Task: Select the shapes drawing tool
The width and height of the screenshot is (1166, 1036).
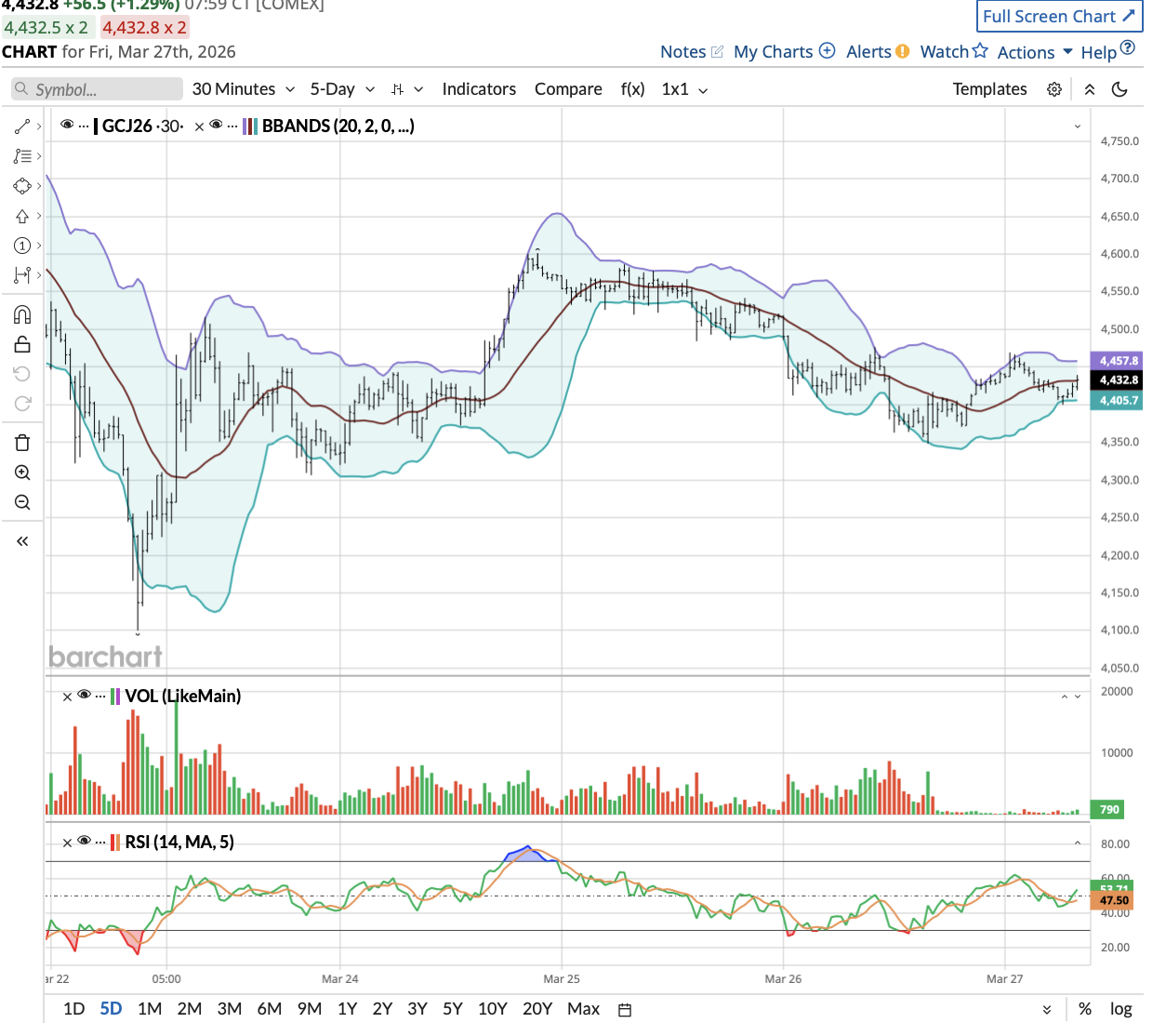Action: (x=22, y=186)
